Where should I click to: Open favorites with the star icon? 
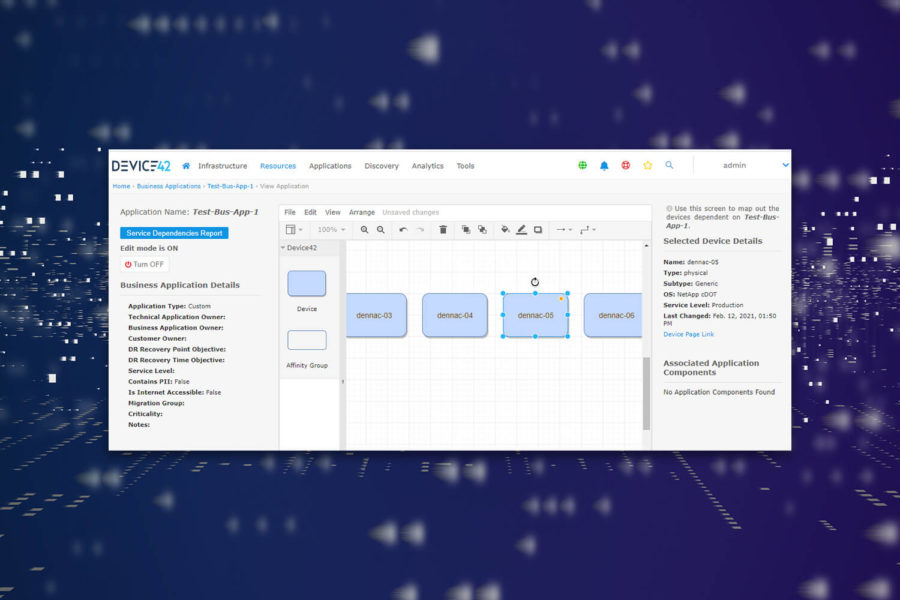[647, 165]
